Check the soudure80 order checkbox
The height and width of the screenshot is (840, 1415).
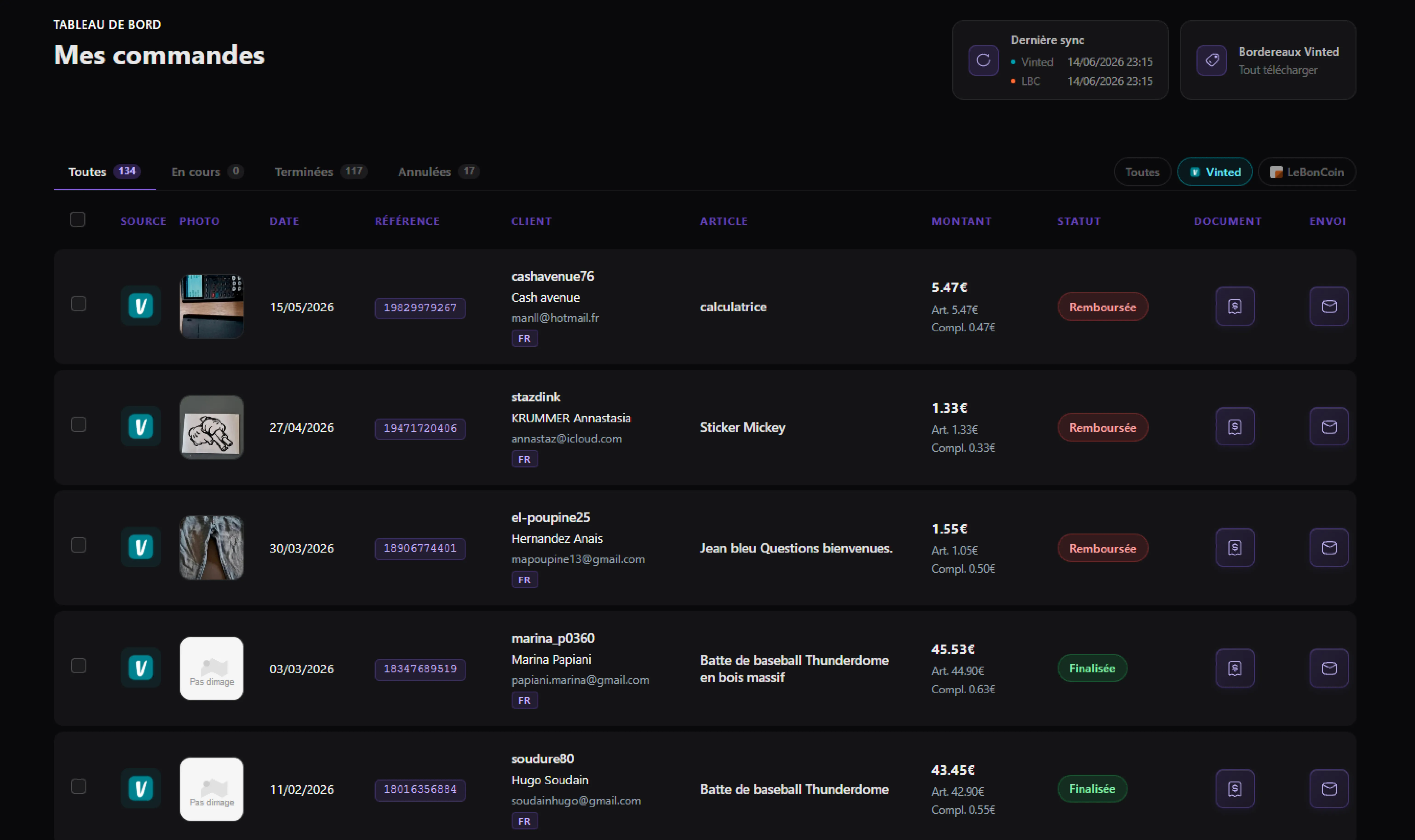[79, 786]
